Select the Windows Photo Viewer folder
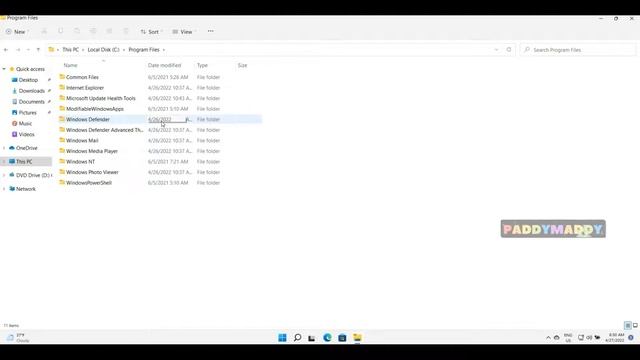Screen dimensions: 640x360 [x=92, y=172]
